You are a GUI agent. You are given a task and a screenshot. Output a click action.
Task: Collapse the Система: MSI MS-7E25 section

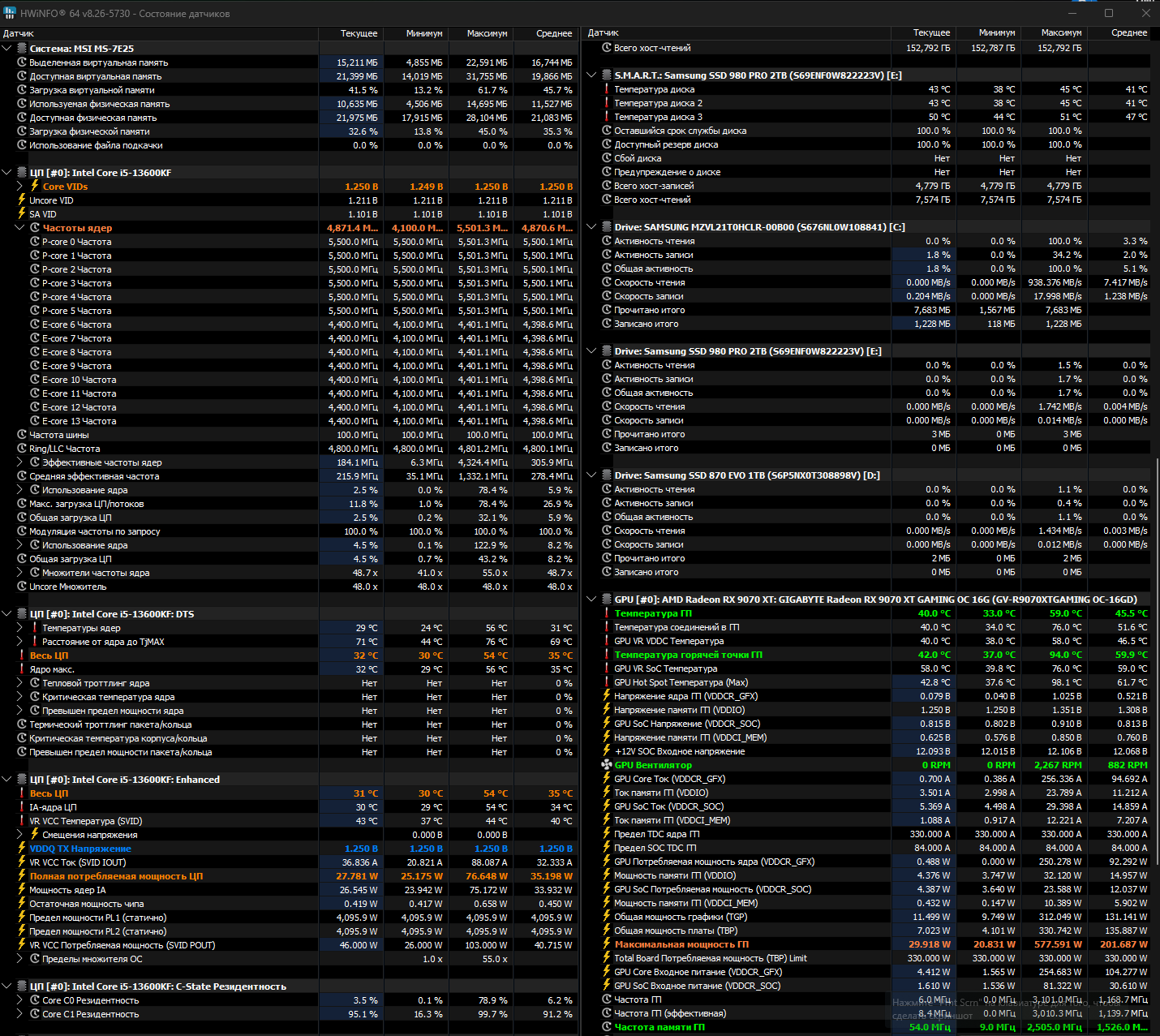click(7, 49)
